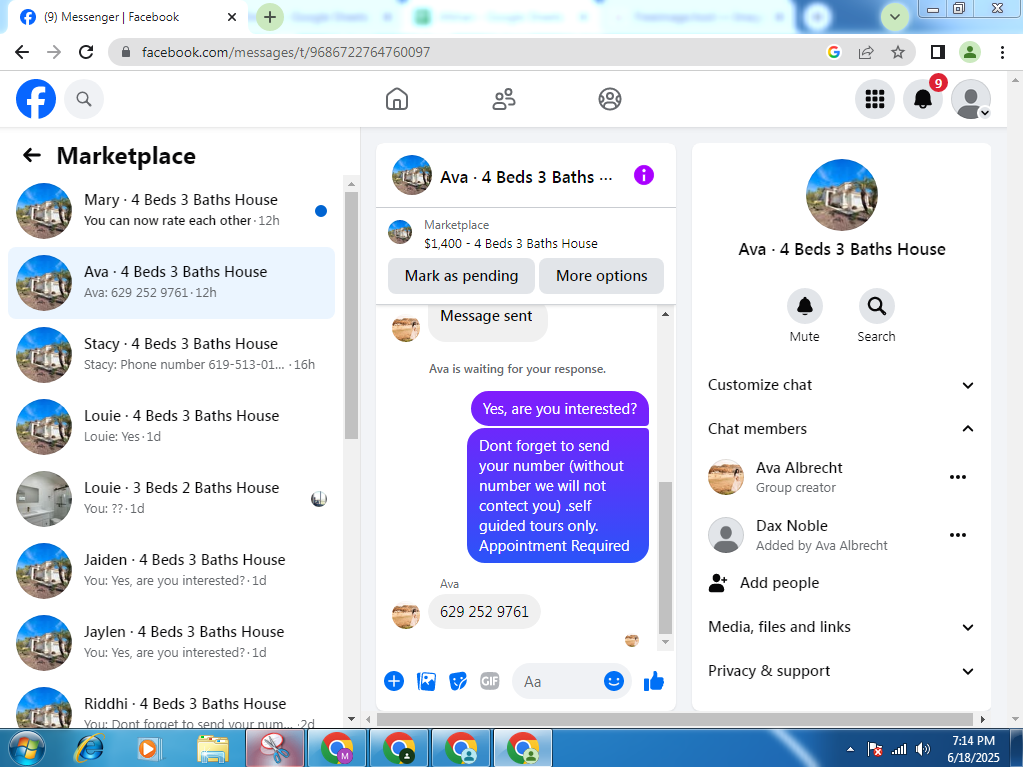Click the More options button

pos(602,276)
